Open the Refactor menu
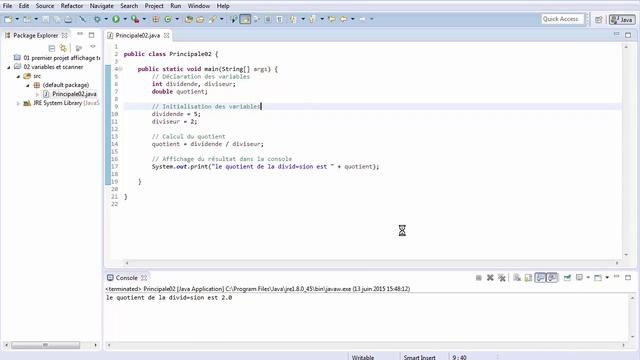 [x=72, y=6]
